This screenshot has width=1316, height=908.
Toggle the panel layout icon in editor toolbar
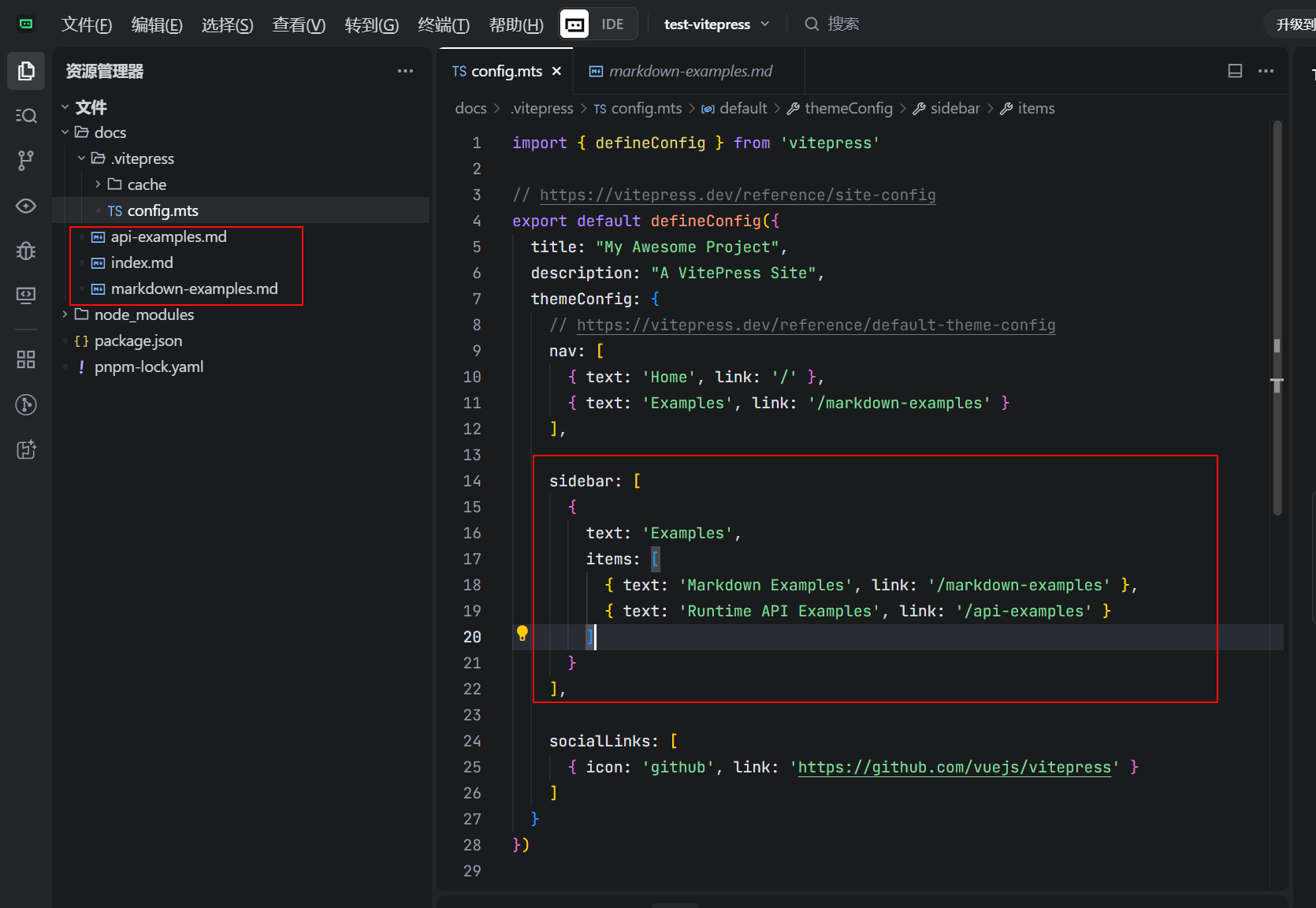[1235, 71]
